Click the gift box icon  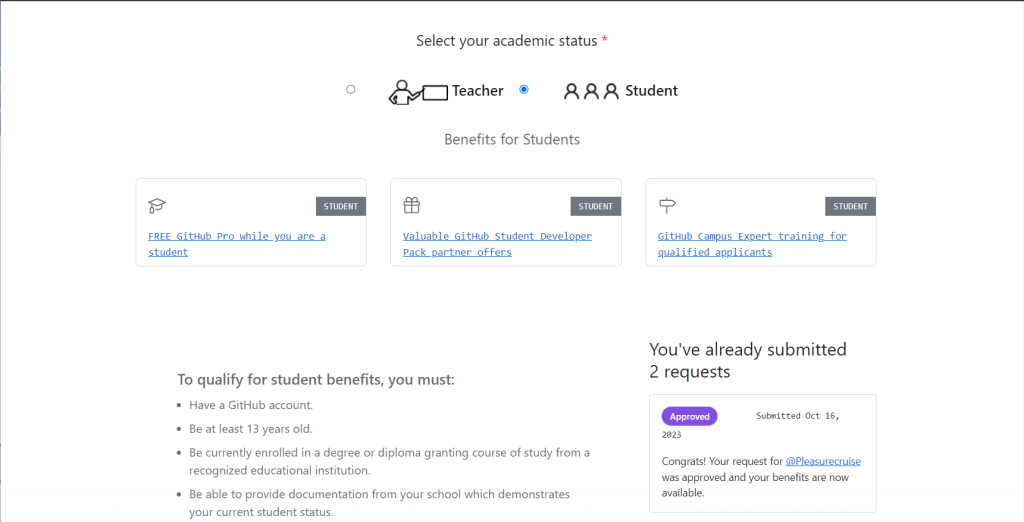(x=412, y=206)
